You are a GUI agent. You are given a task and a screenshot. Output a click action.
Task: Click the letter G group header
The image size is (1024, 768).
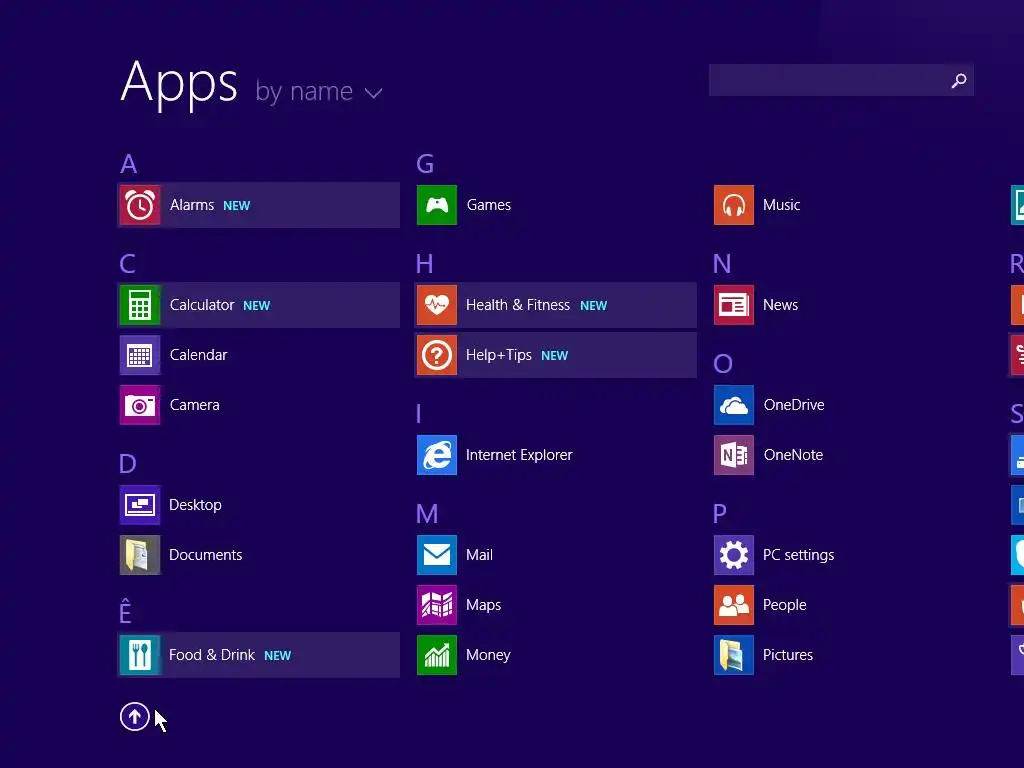(x=425, y=164)
